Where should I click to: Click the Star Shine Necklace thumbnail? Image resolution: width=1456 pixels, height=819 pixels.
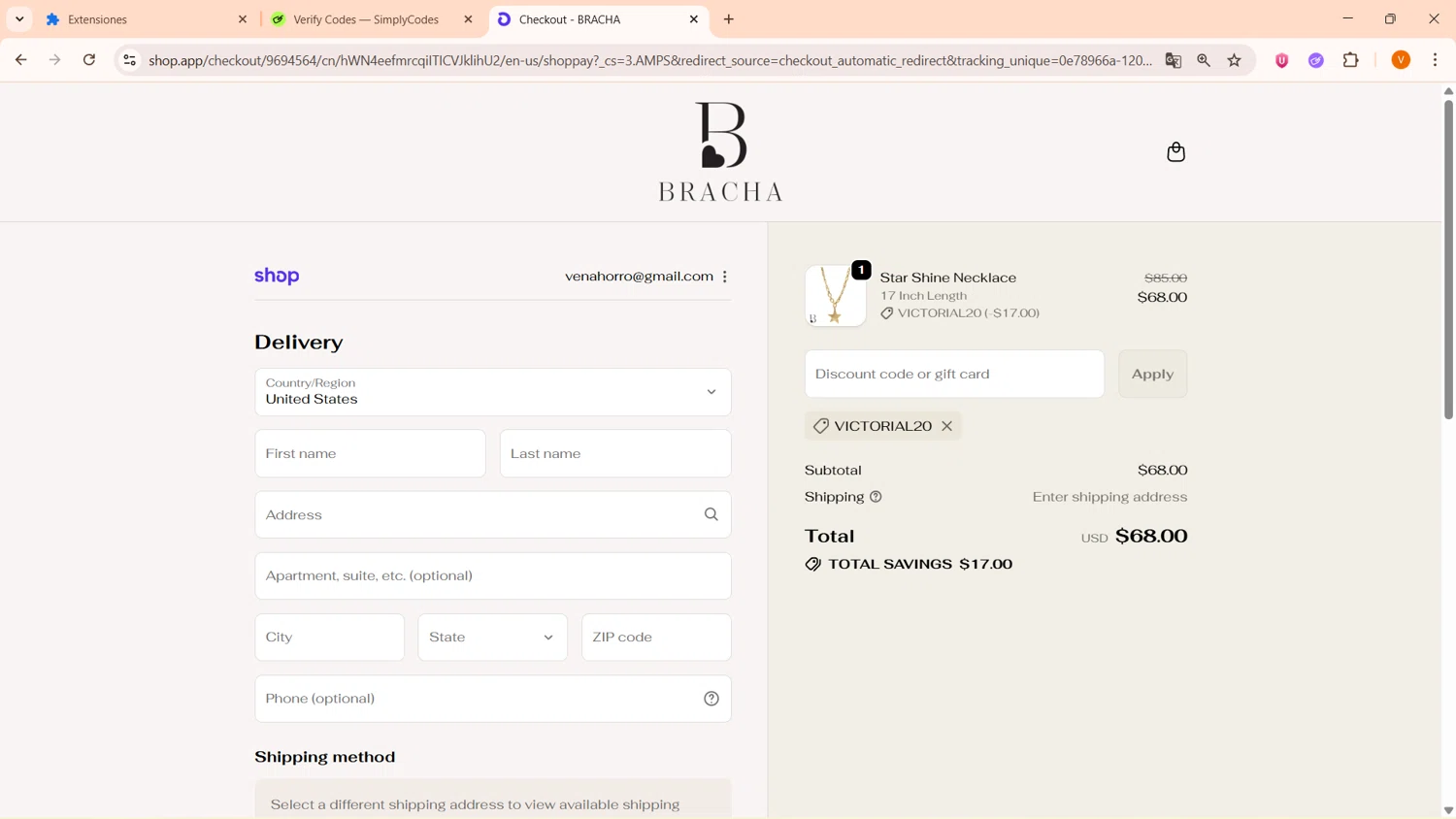click(x=835, y=295)
